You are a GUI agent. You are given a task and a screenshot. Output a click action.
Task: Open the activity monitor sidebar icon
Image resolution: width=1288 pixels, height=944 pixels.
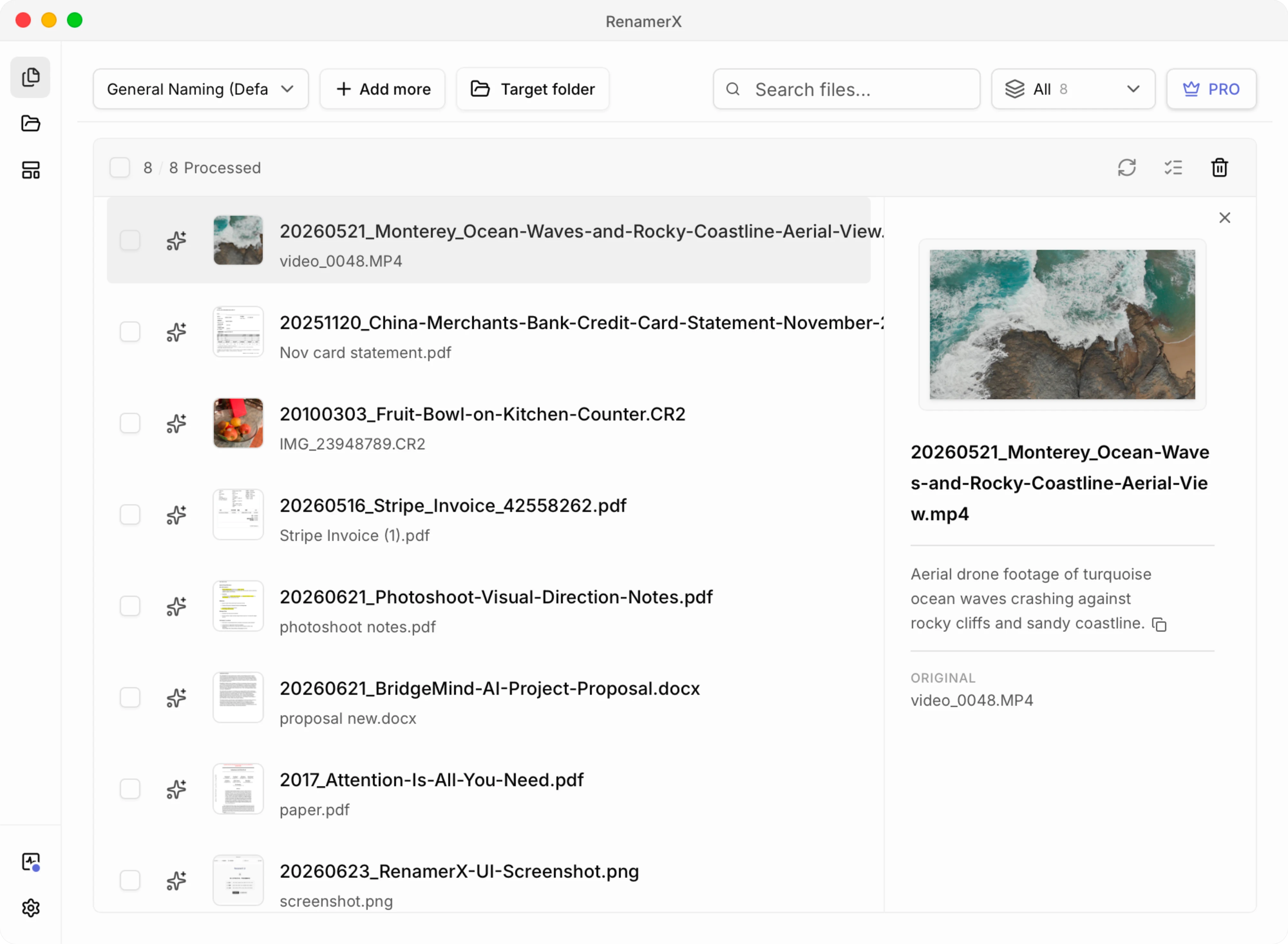pyautogui.click(x=31, y=862)
